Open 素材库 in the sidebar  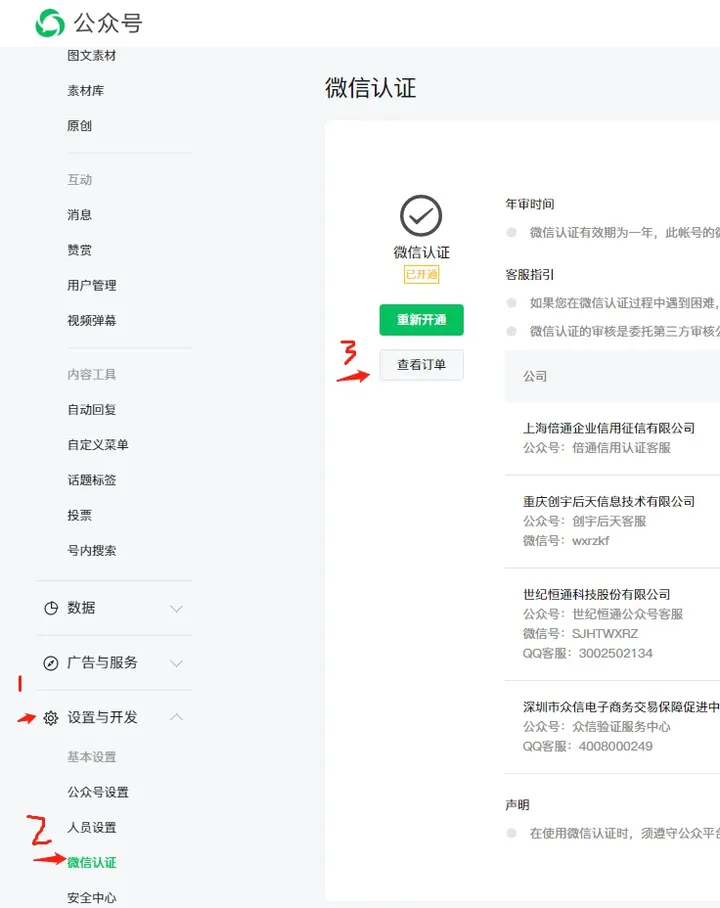(86, 91)
